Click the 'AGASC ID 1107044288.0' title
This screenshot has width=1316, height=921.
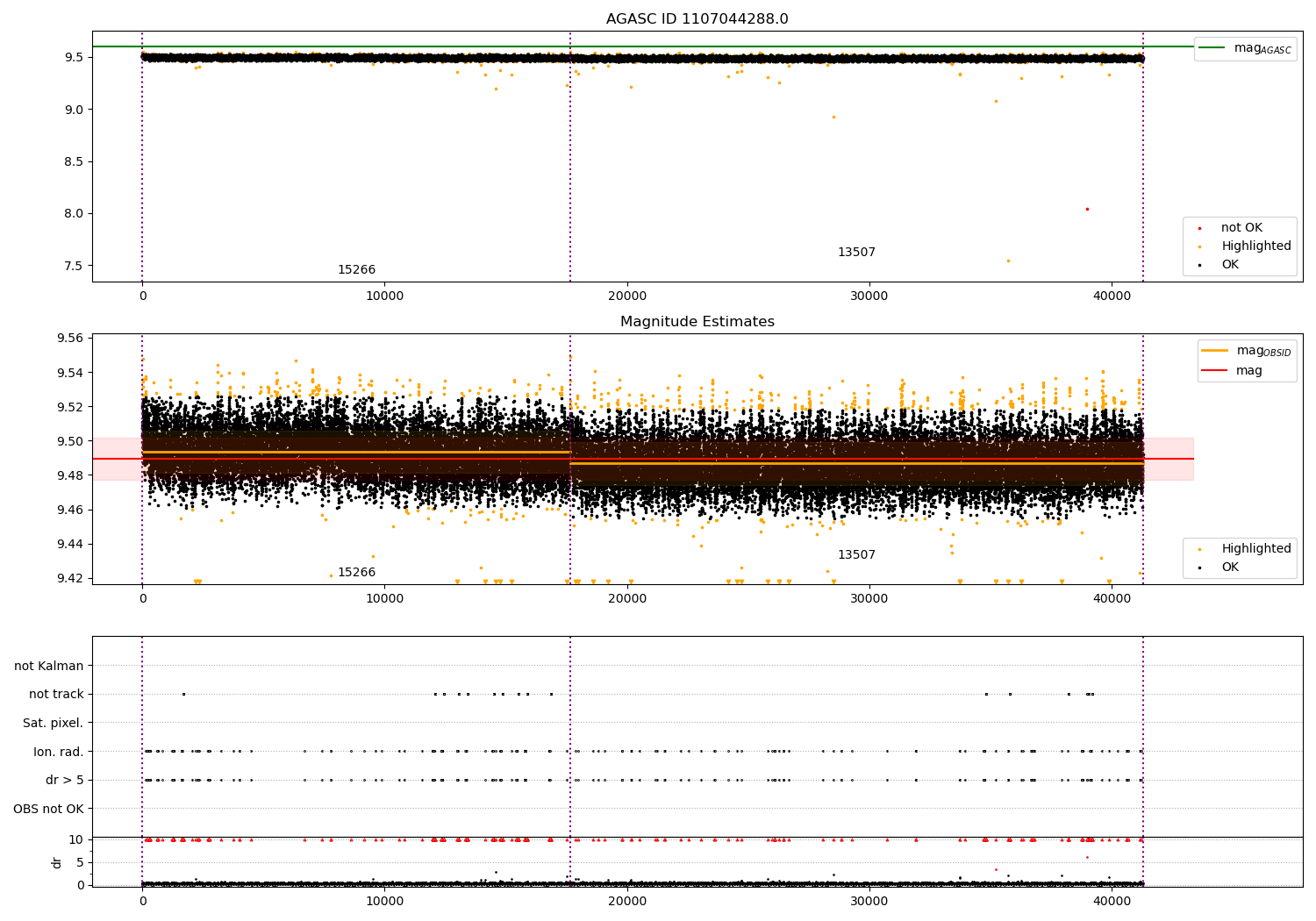(x=697, y=19)
